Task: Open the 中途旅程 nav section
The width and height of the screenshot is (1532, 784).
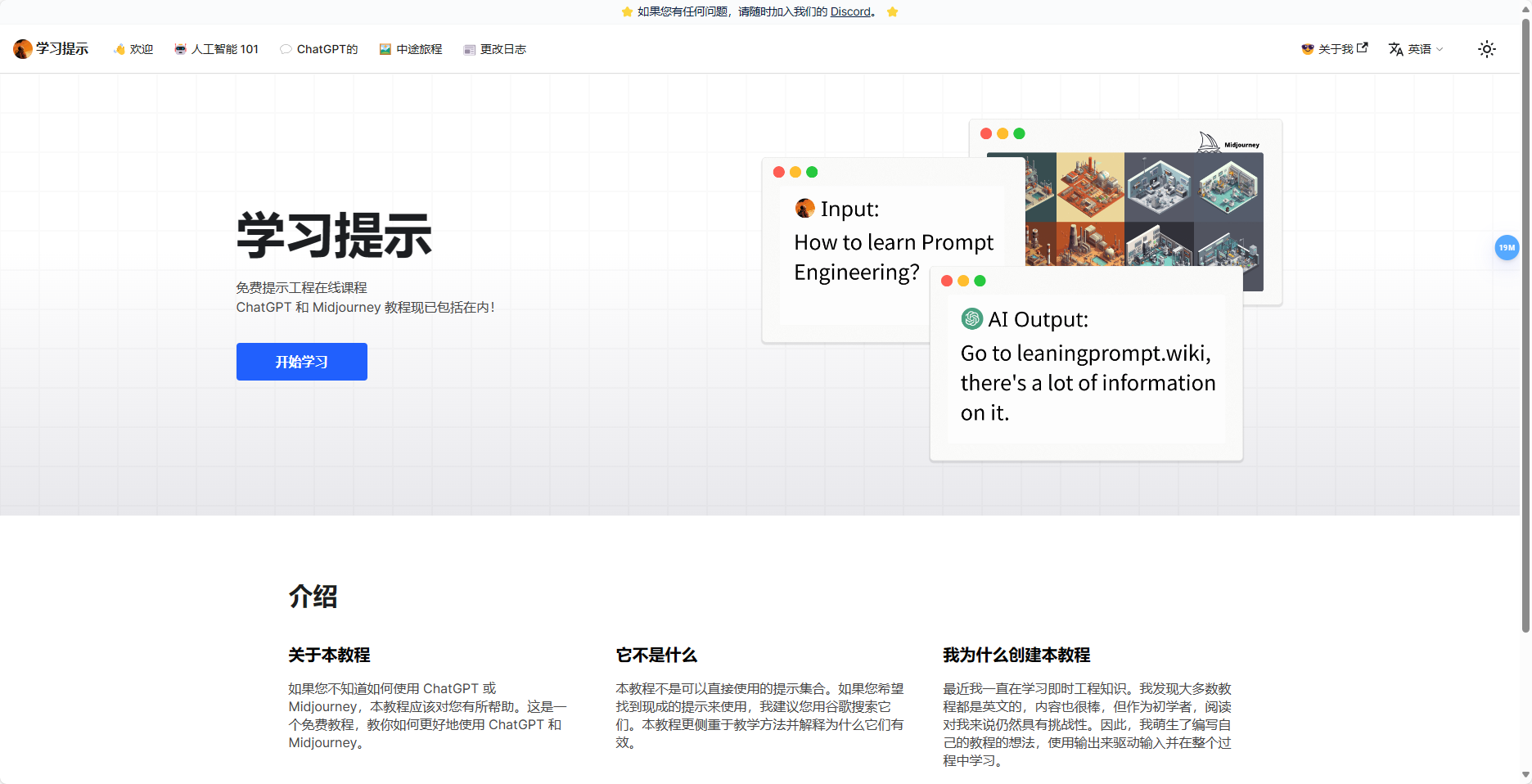Action: (411, 49)
